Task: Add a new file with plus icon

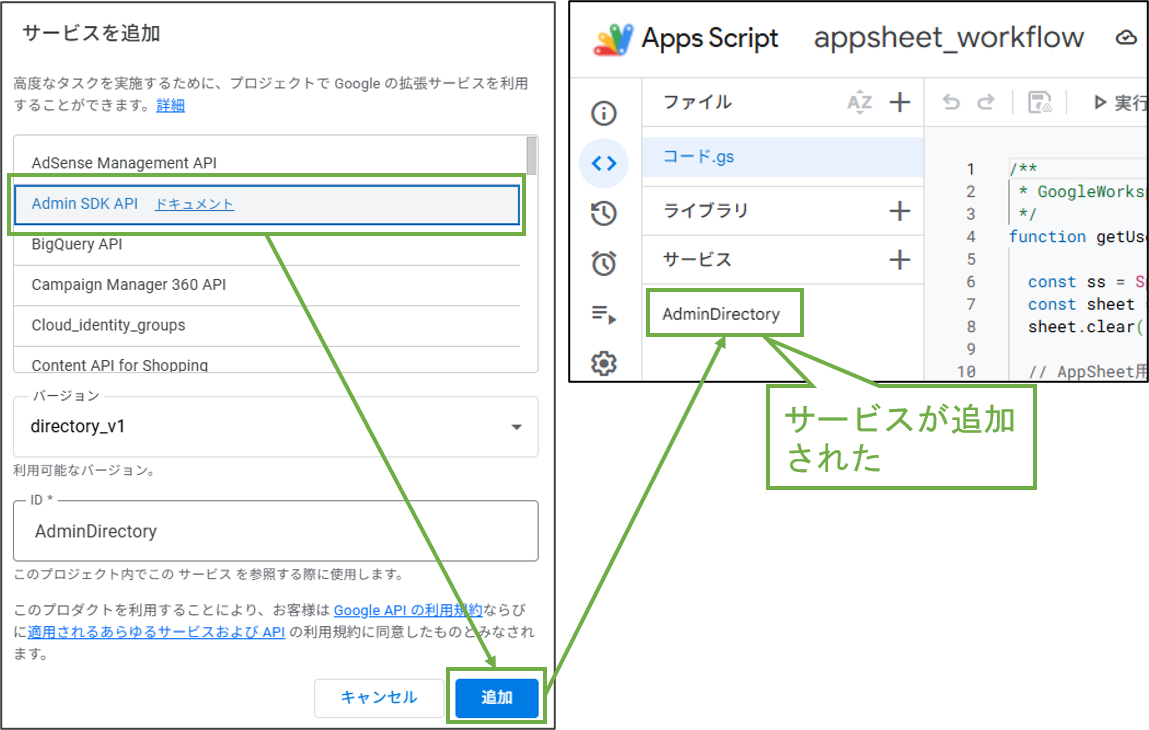Action: [900, 102]
